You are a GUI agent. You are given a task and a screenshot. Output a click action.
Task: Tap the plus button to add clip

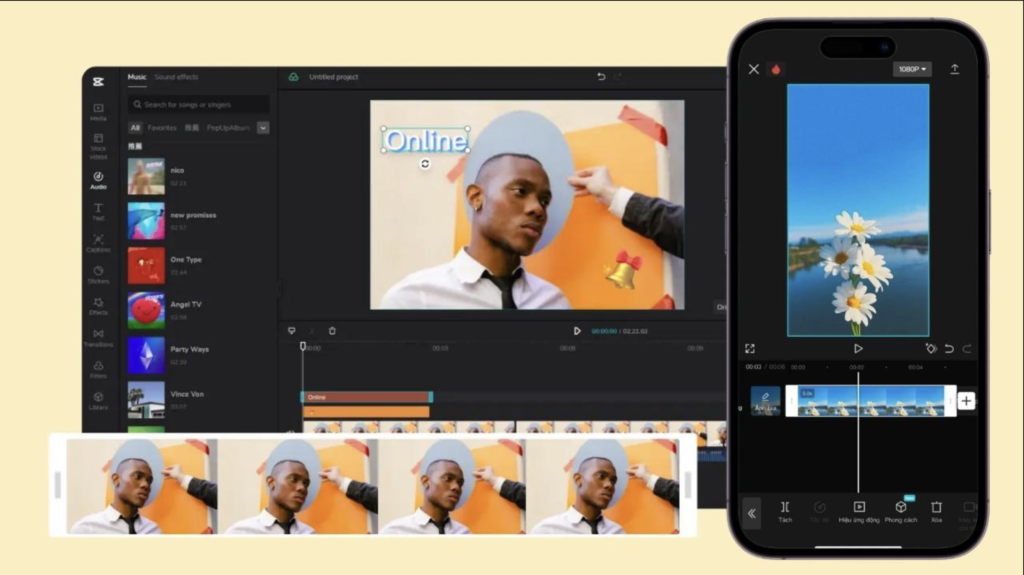coord(966,401)
